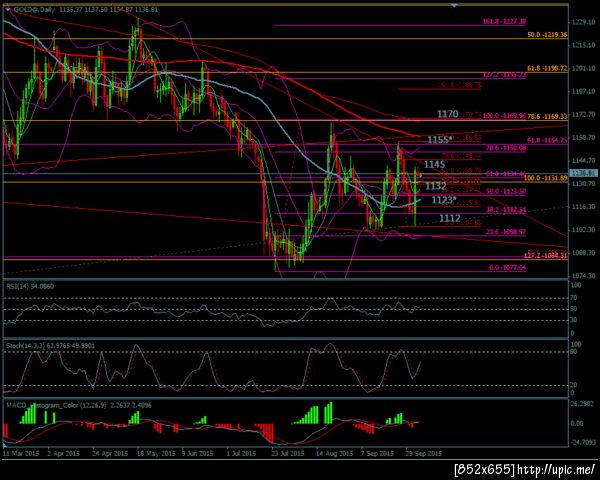
Task: Click price axis value 1229.10
Action: [x=584, y=23]
